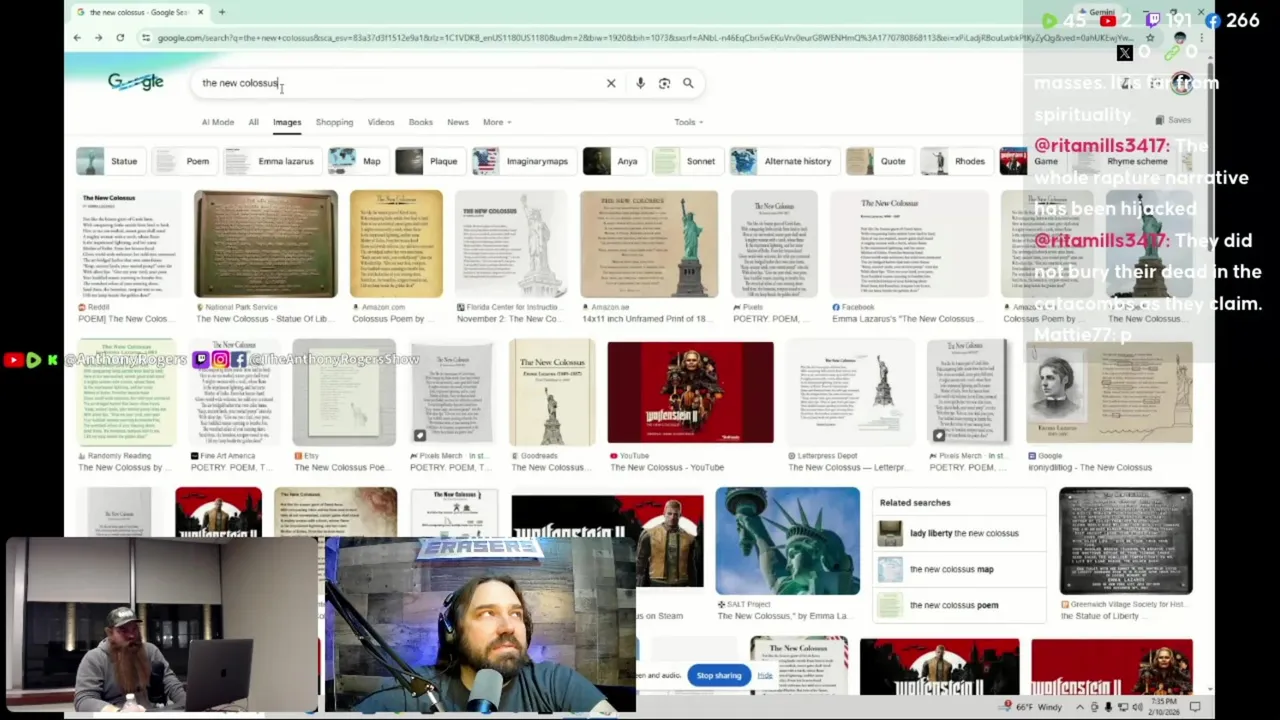Filter images by Map chip
1280x720 pixels.
[x=357, y=161]
